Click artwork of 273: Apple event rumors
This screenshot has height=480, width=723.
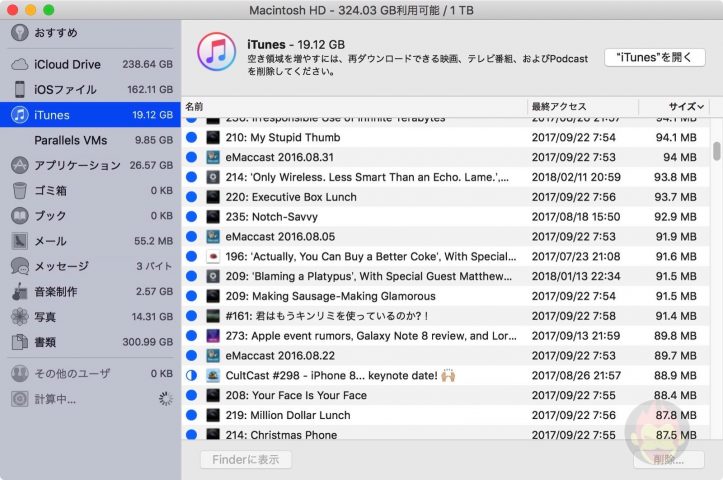point(213,336)
